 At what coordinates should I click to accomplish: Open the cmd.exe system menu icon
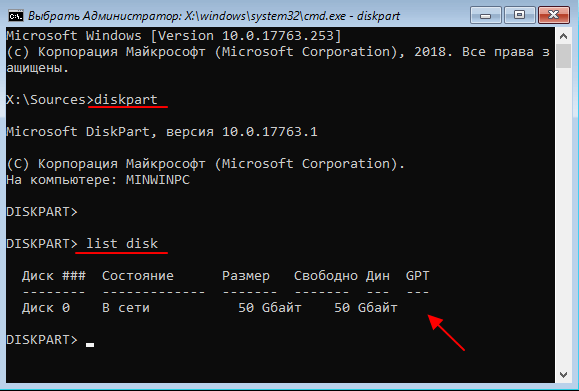tap(16, 16)
